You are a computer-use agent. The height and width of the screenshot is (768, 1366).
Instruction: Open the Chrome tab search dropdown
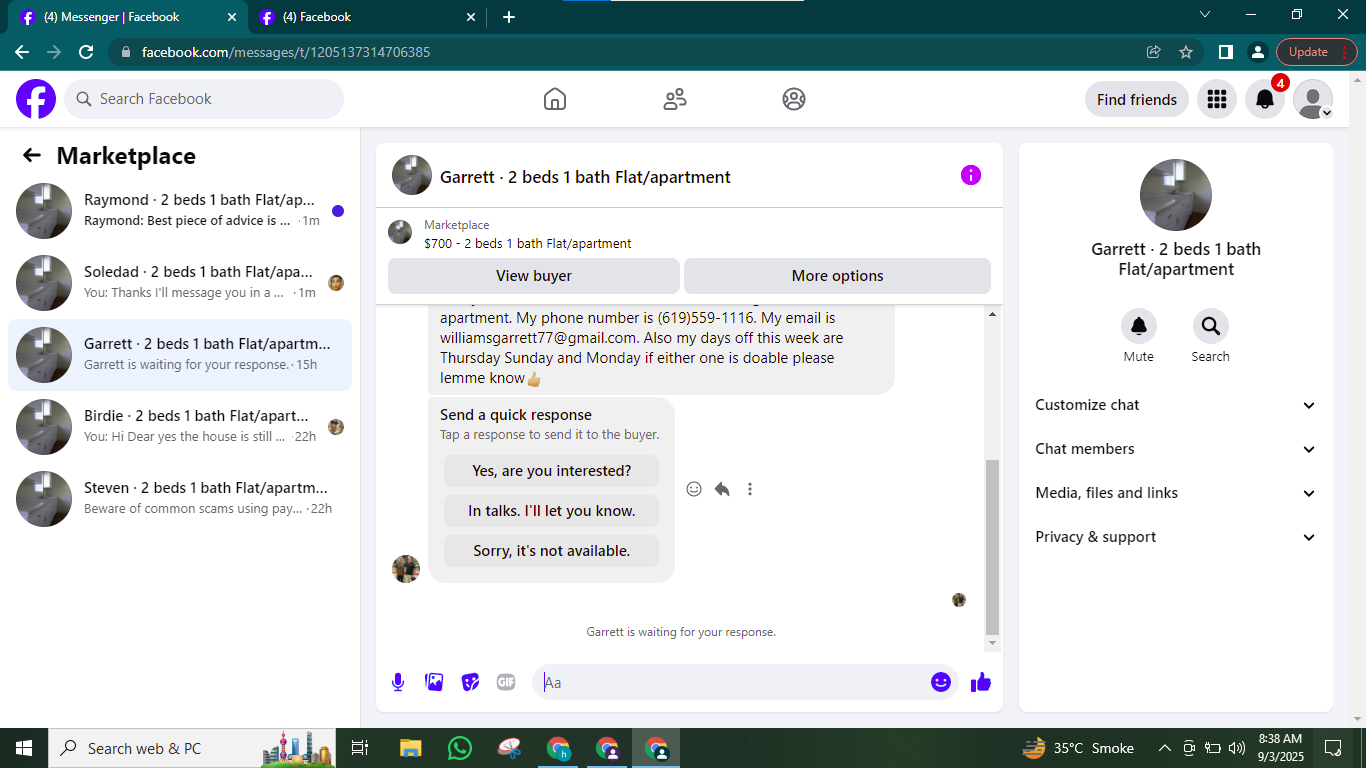tap(1205, 15)
